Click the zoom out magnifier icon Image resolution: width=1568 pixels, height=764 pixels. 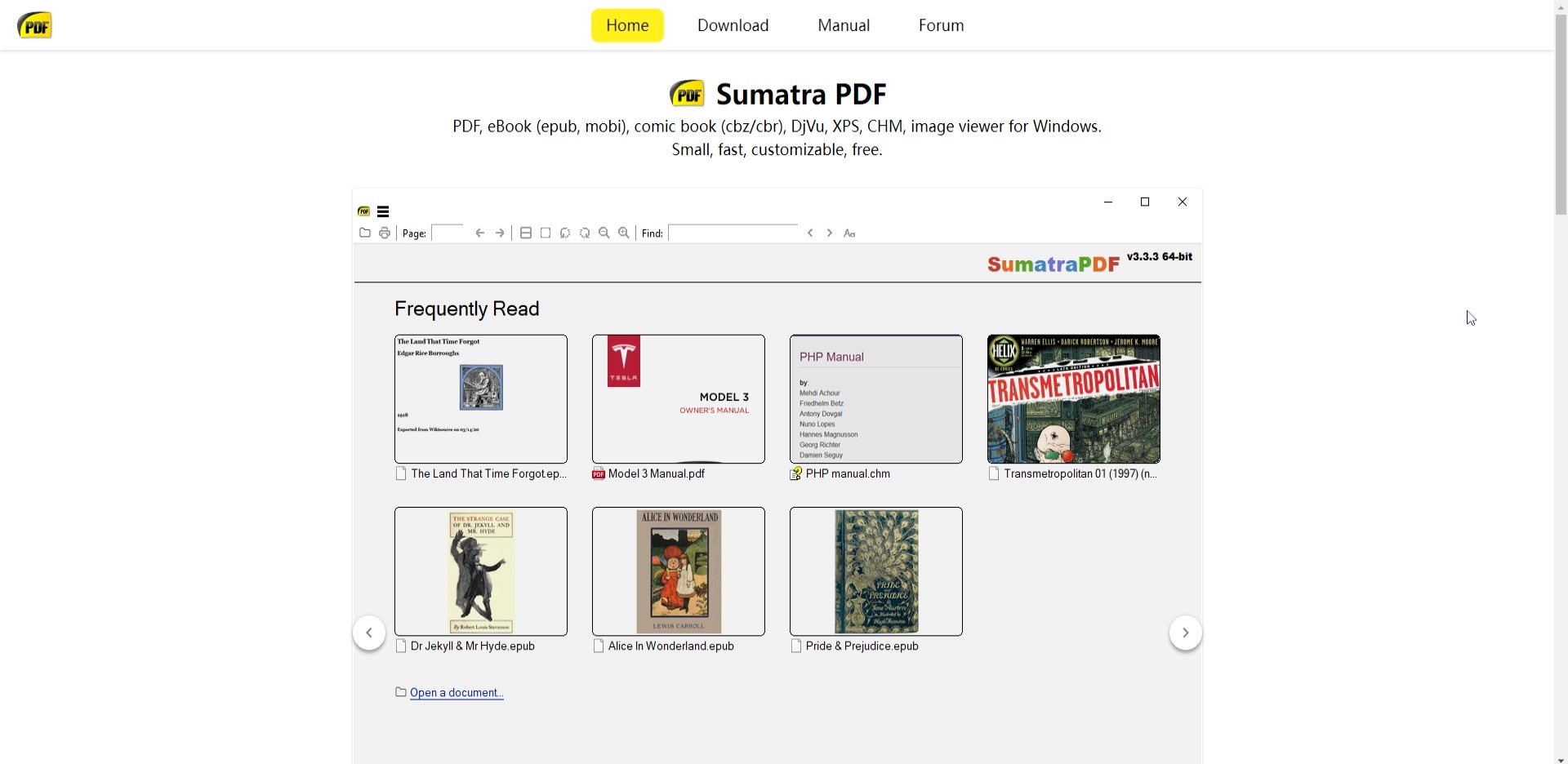604,233
